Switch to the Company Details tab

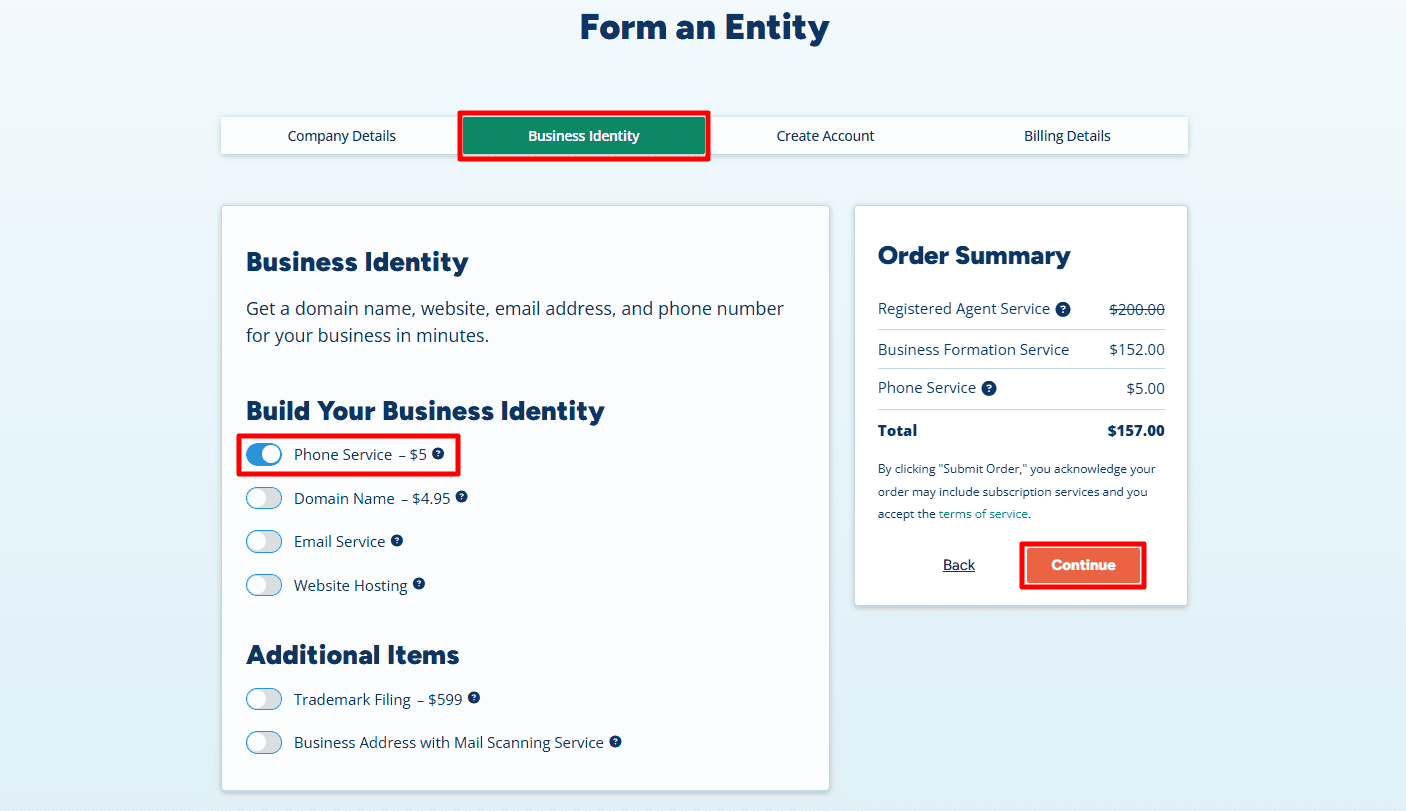point(341,135)
